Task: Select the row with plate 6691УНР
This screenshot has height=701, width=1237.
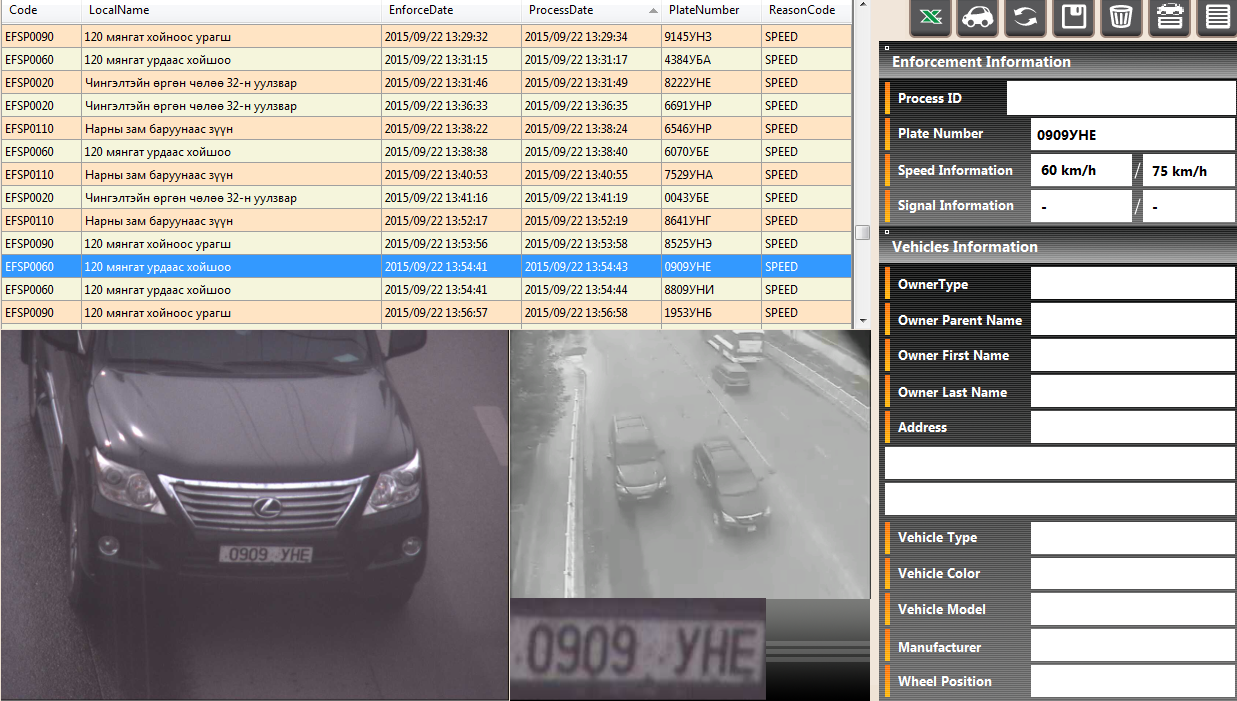Action: [426, 106]
